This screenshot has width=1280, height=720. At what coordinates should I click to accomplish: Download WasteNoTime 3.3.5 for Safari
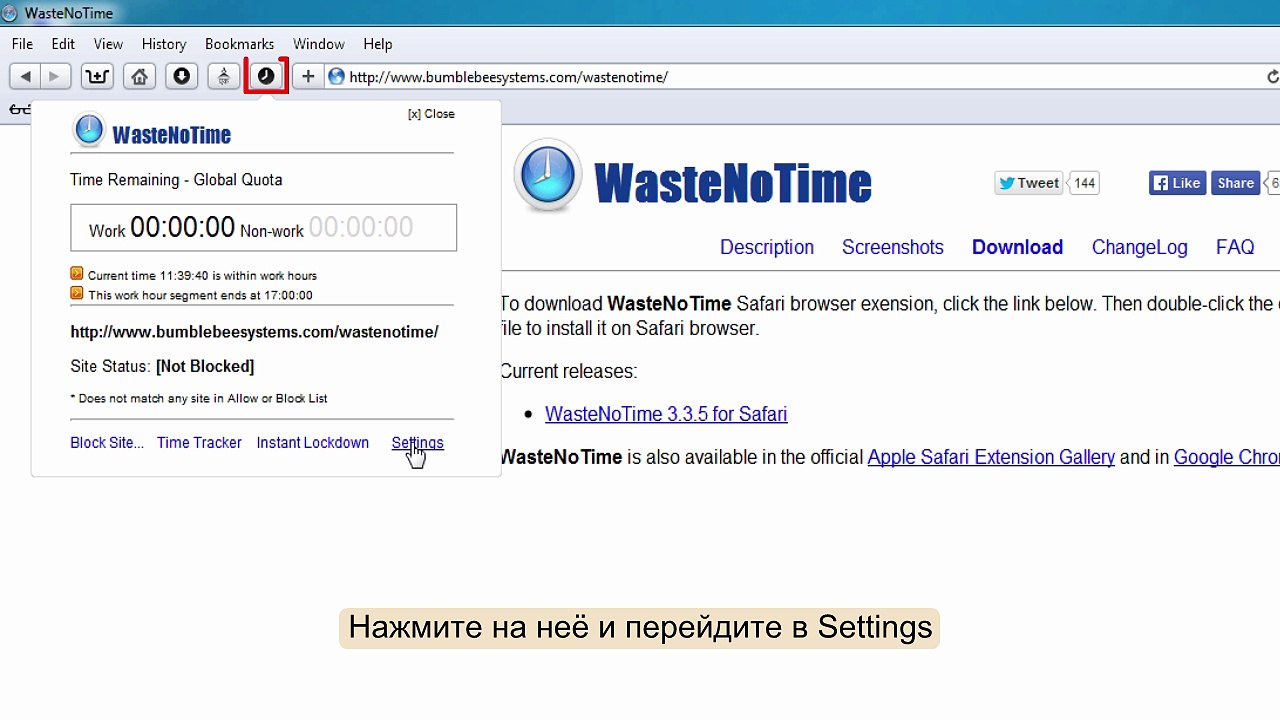point(666,414)
